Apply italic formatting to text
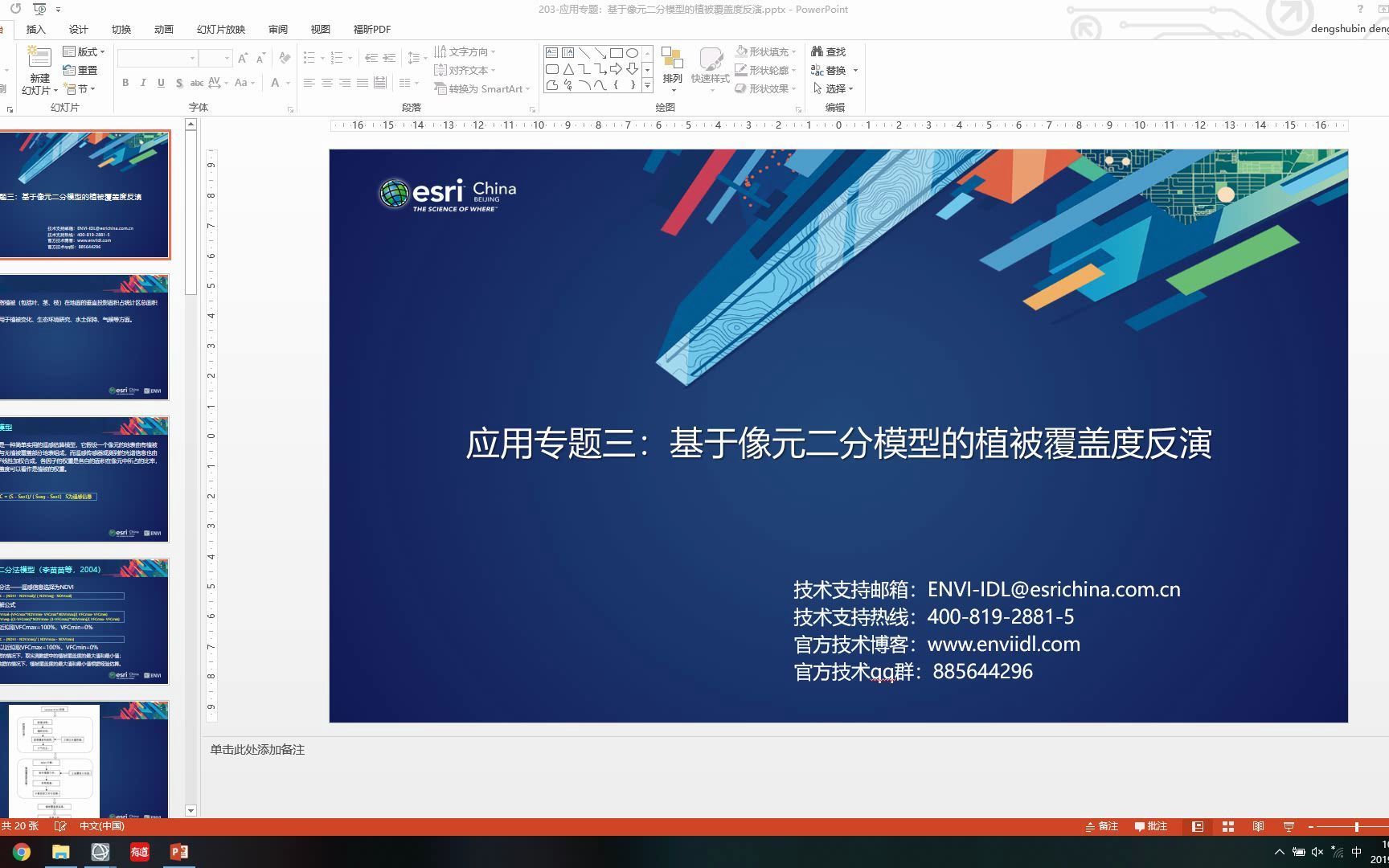 (x=142, y=83)
